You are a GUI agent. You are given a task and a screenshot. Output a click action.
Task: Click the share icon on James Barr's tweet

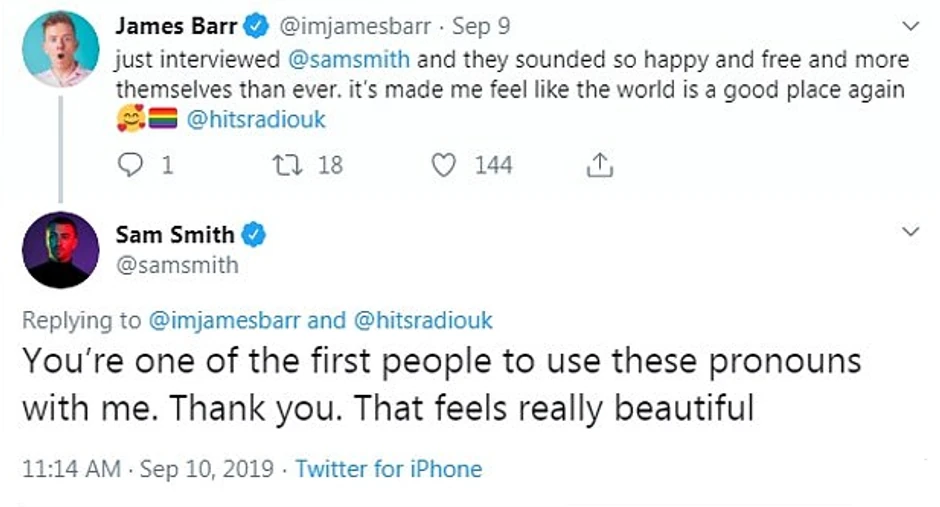599,165
